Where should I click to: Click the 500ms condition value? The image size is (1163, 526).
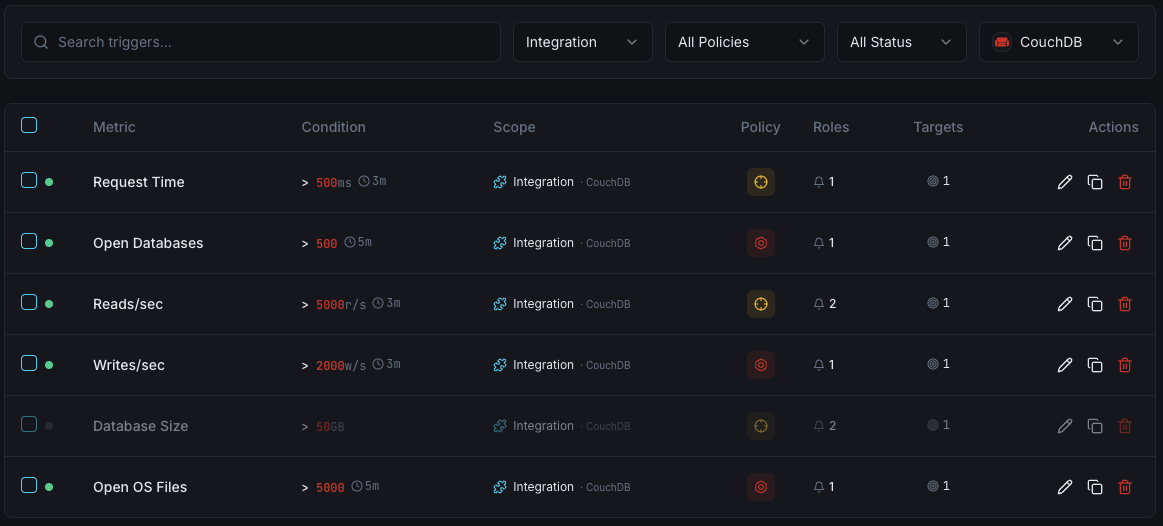coord(334,183)
